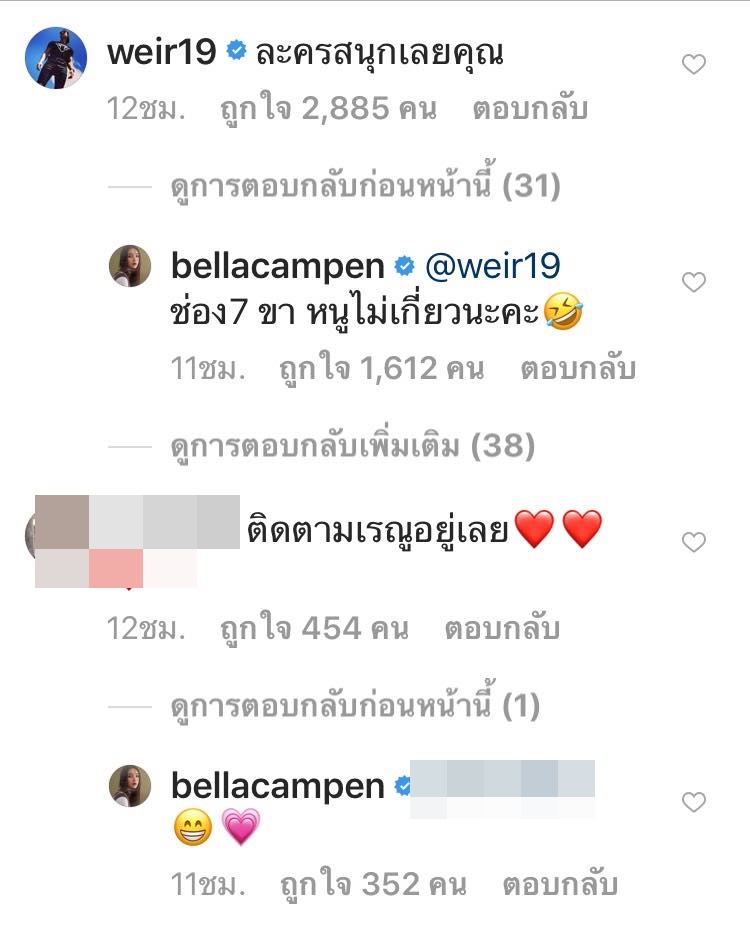Reply to weir19's comment via ตอบกลับ
This screenshot has width=750, height=931.
tap(530, 109)
